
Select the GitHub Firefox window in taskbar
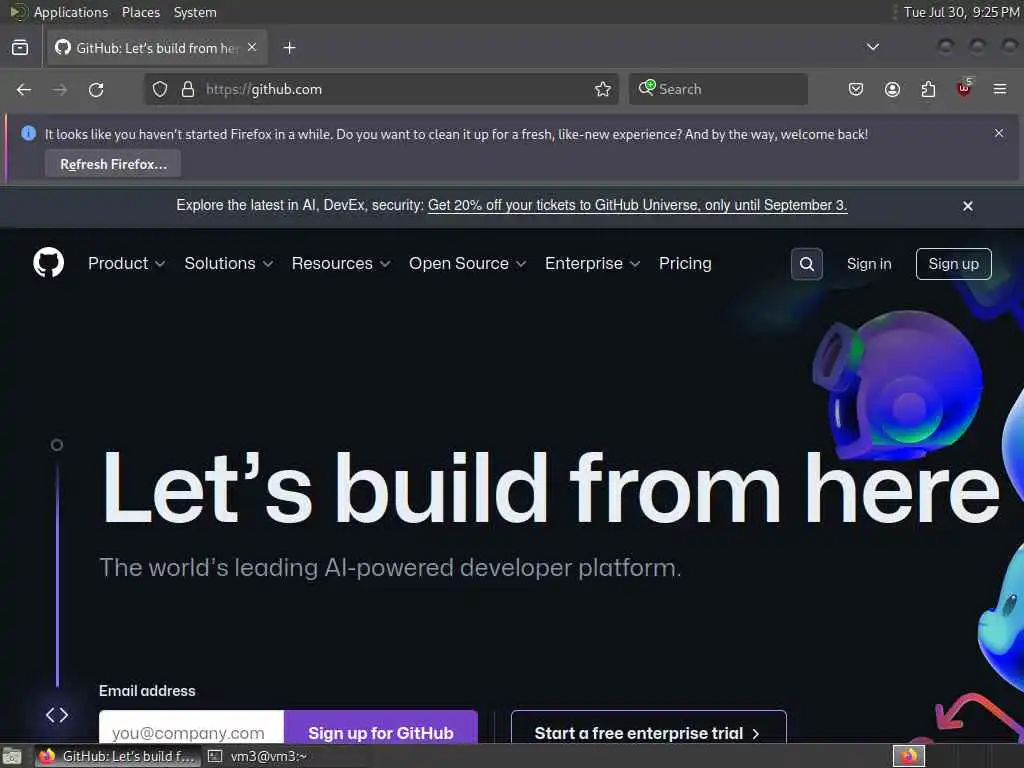point(117,756)
